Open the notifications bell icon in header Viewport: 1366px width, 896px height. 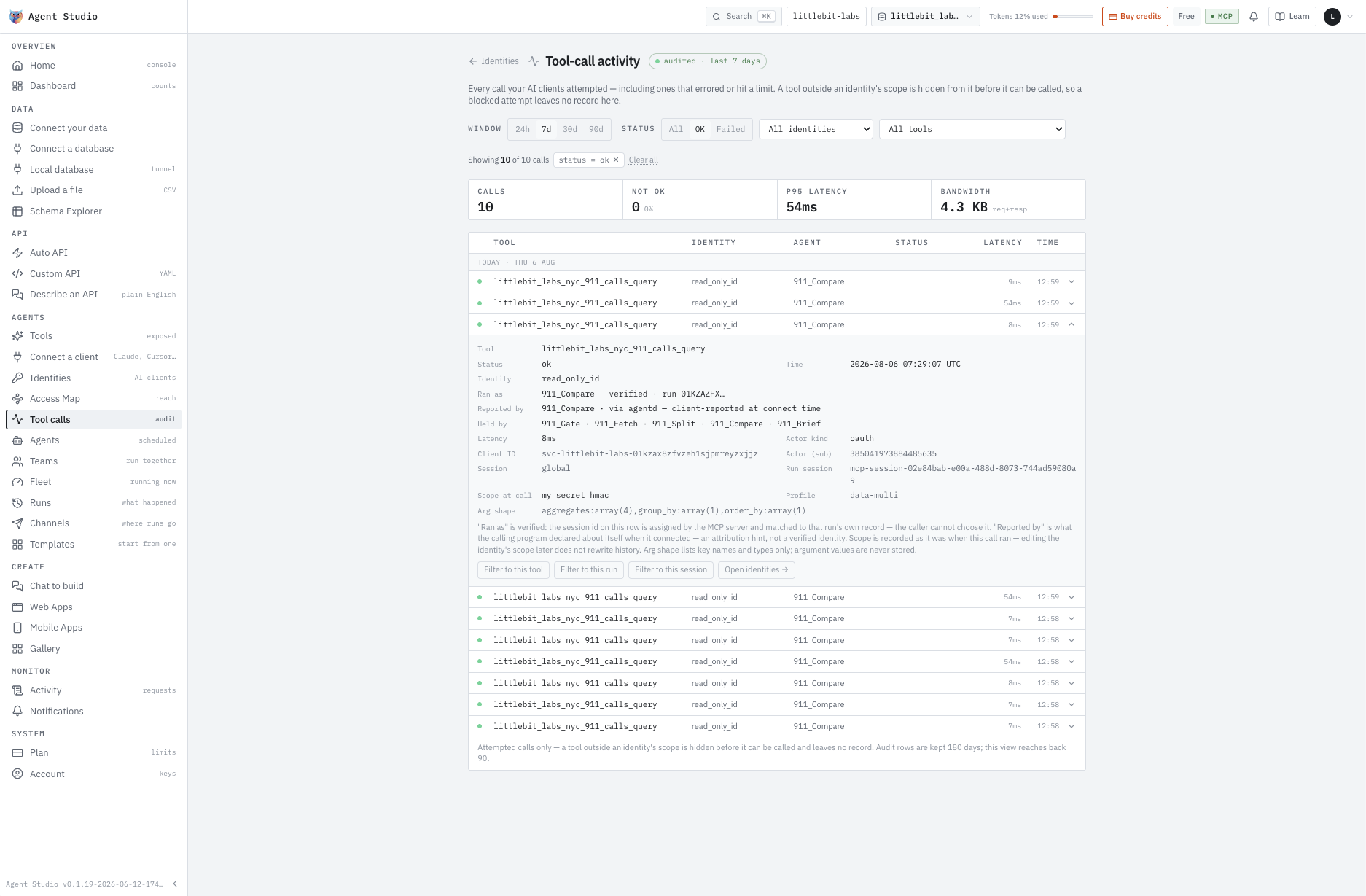click(x=1254, y=16)
